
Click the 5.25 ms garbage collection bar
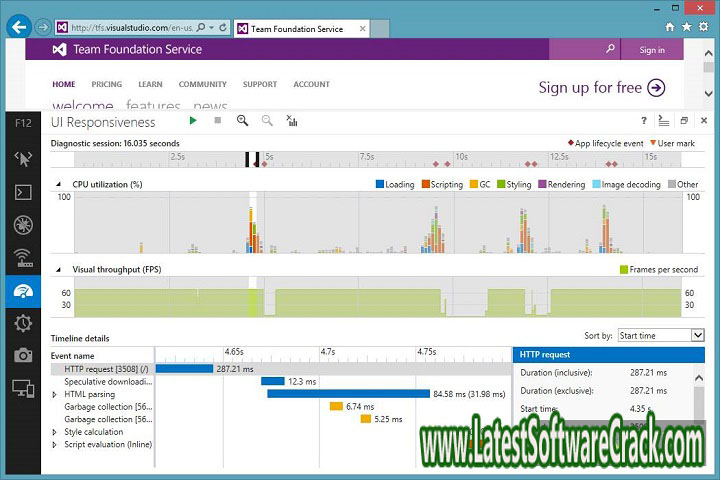(x=366, y=419)
